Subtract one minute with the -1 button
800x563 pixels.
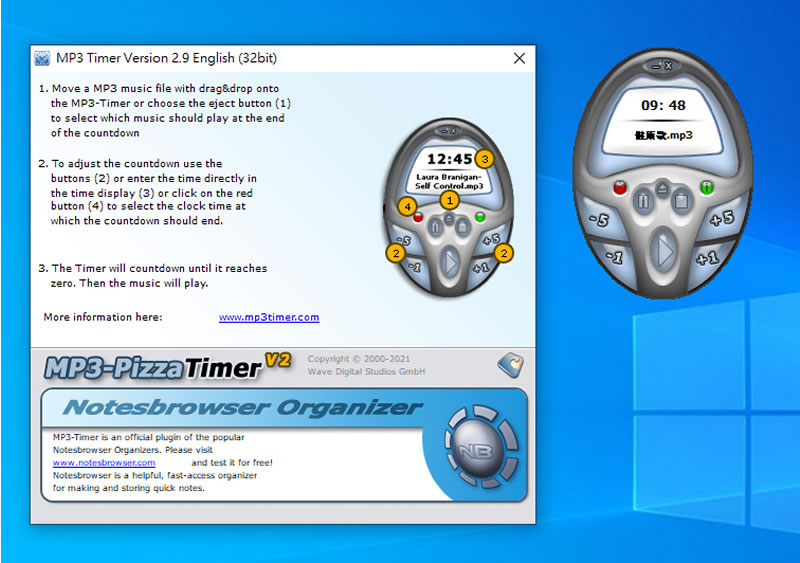[x=614, y=257]
